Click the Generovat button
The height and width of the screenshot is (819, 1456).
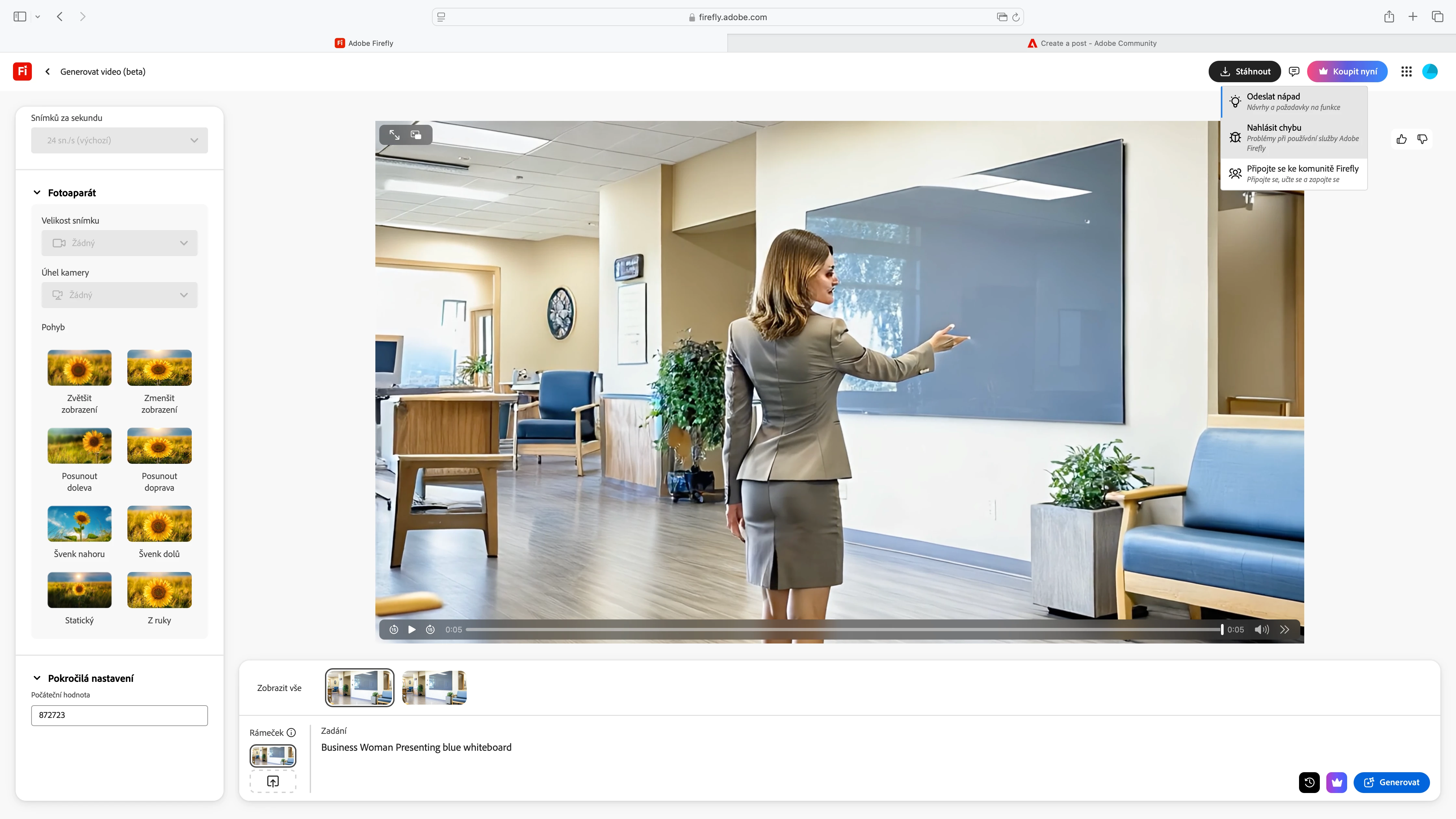(x=1391, y=782)
